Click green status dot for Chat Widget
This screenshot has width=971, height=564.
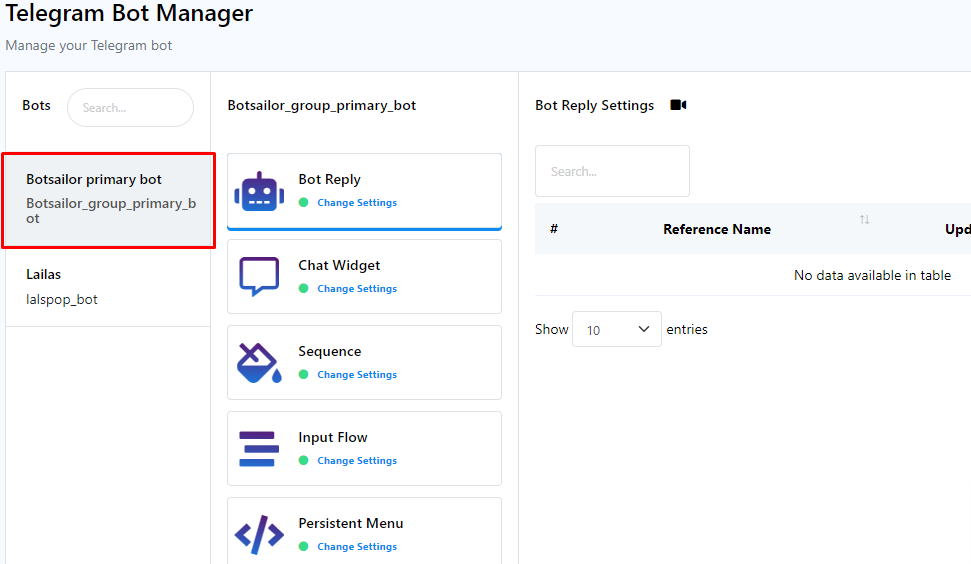pos(303,289)
